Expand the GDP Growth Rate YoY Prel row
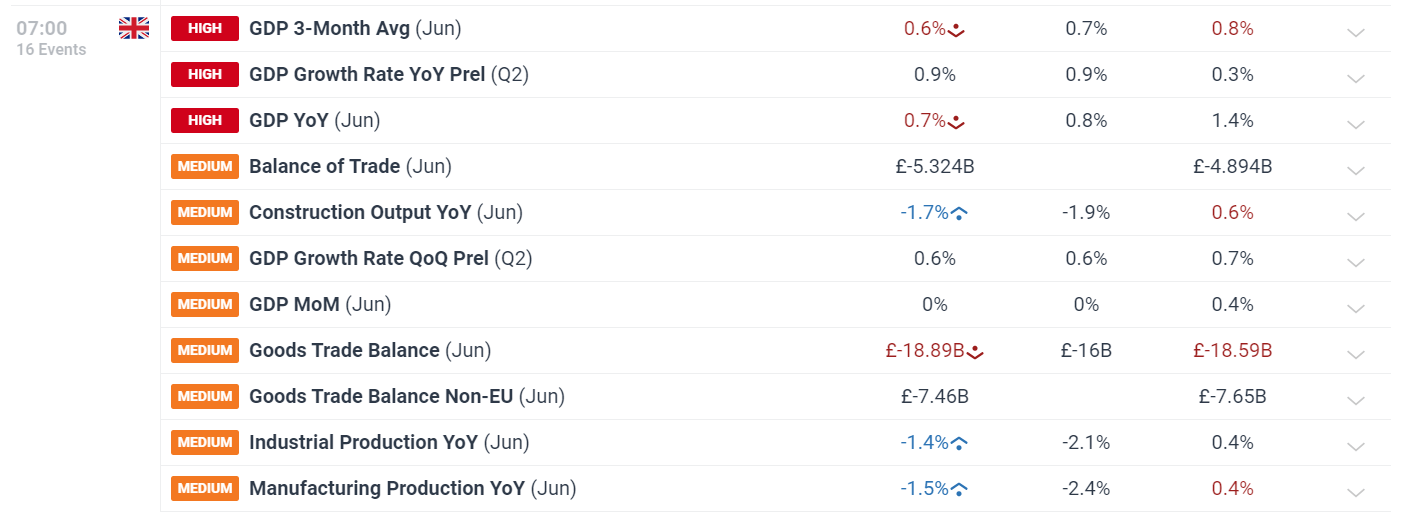The width and height of the screenshot is (1425, 512). (1356, 78)
